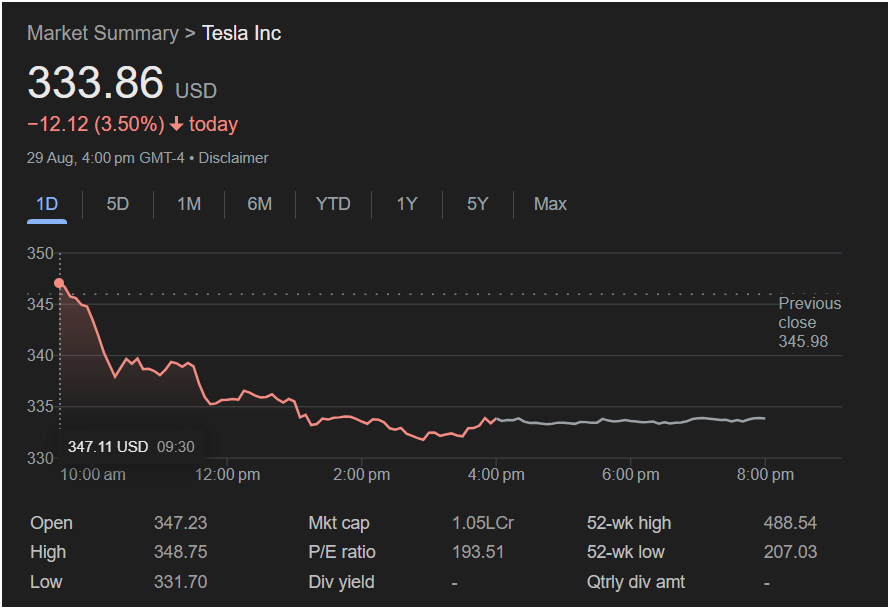Click the Previous close 345.98 label
890x609 pixels.
809,322
